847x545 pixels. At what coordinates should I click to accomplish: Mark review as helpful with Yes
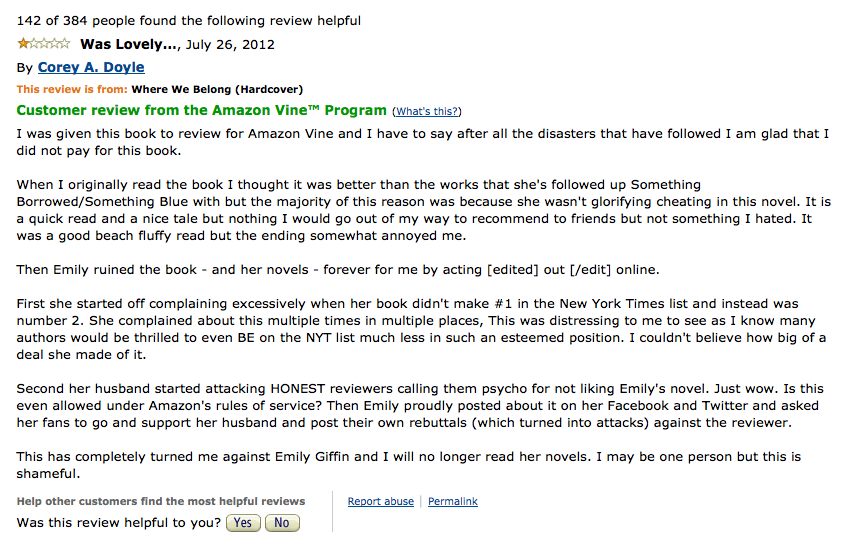point(243,523)
